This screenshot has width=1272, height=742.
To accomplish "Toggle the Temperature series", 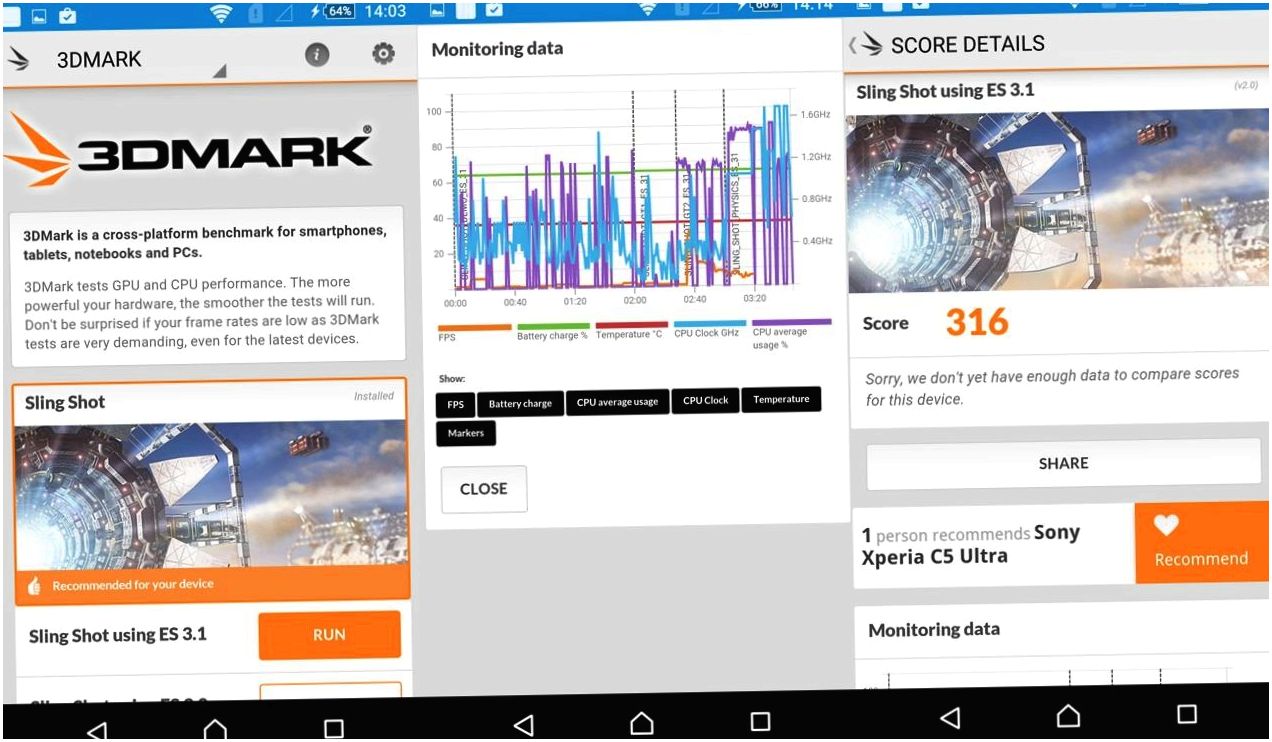I will pos(781,400).
